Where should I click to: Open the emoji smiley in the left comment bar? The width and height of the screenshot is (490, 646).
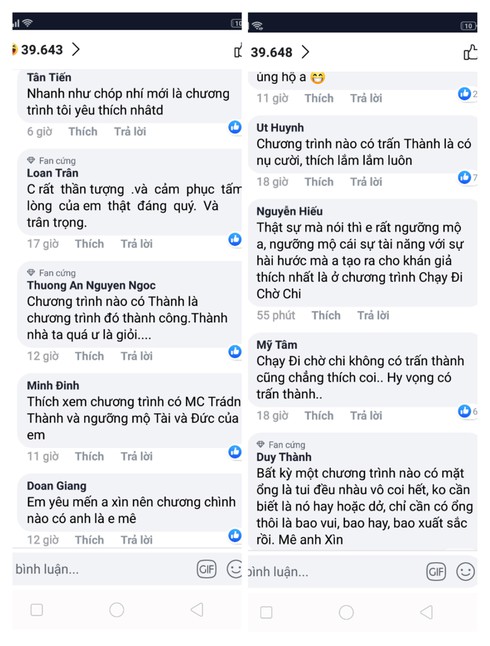click(234, 569)
